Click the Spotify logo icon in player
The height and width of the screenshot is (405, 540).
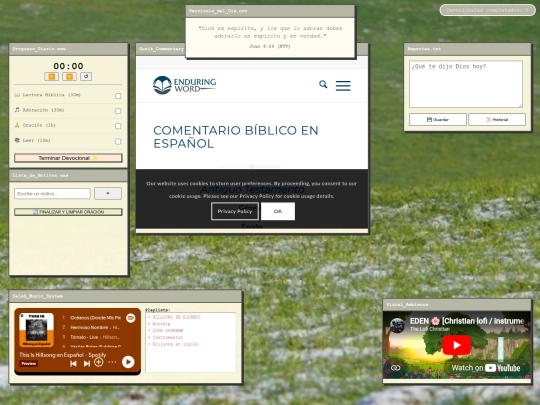[x=131, y=318]
